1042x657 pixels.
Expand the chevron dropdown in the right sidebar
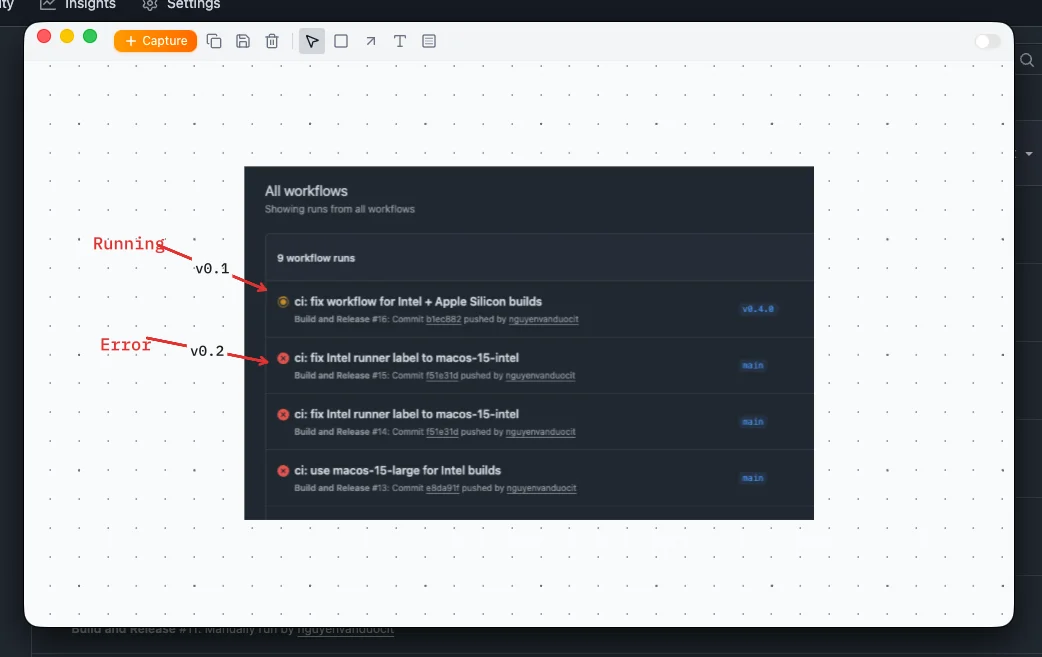pos(1031,153)
